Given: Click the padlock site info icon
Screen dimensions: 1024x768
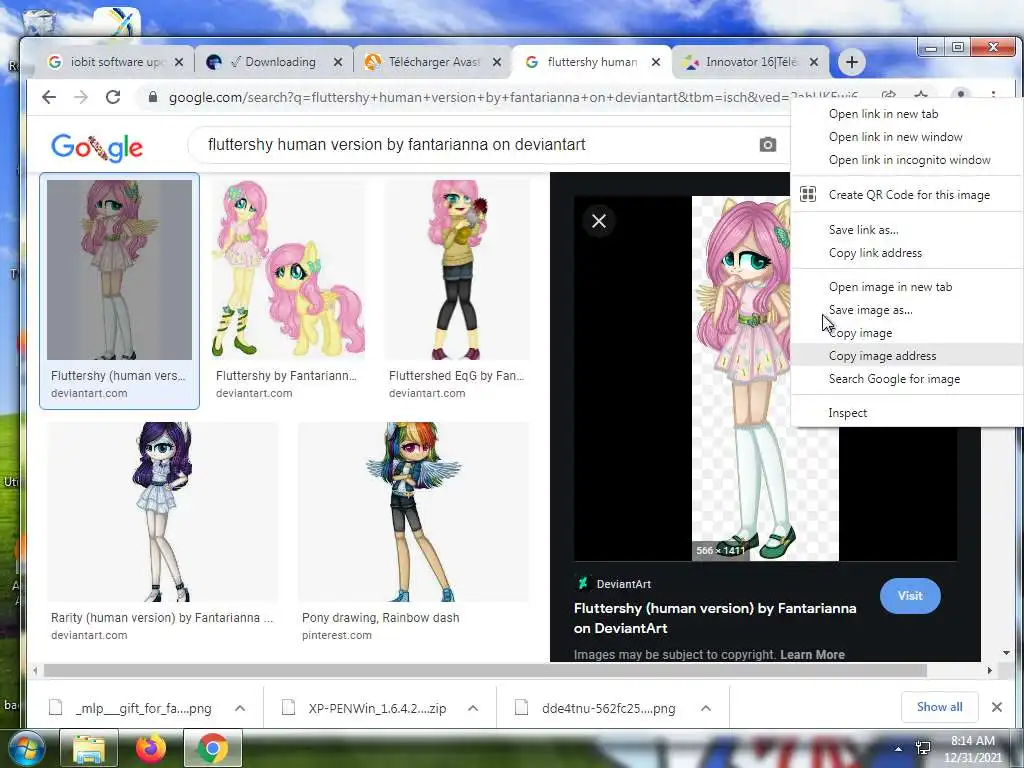Looking at the screenshot, I should pos(153,97).
